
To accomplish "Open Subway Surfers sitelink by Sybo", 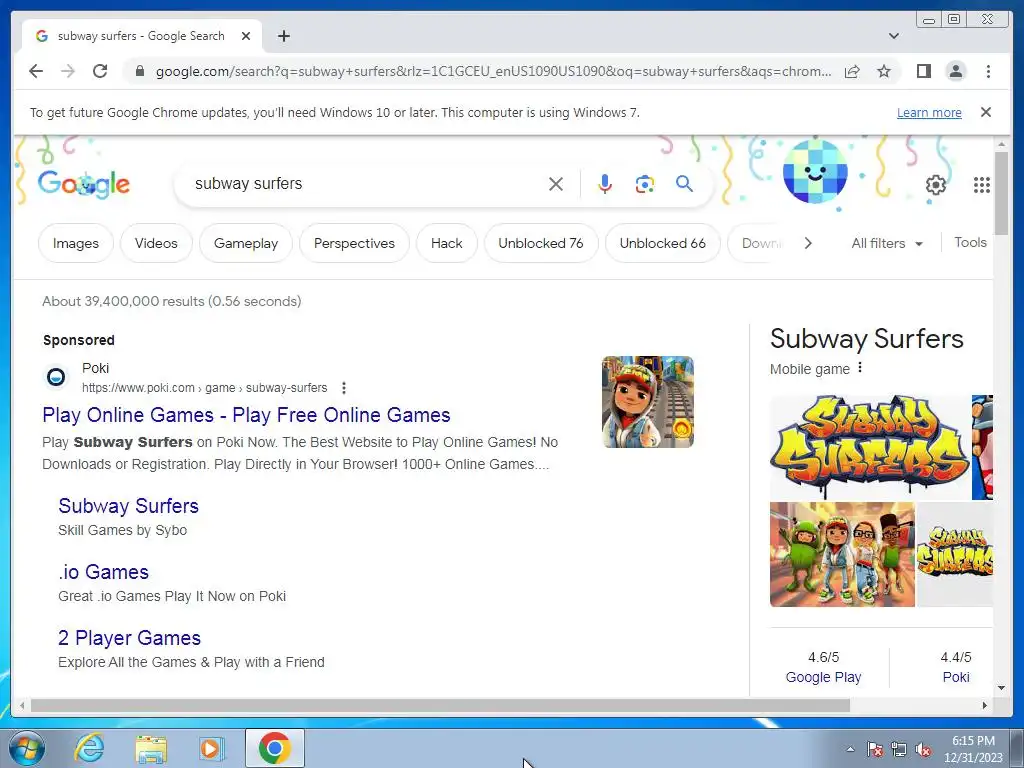I will pos(128,505).
